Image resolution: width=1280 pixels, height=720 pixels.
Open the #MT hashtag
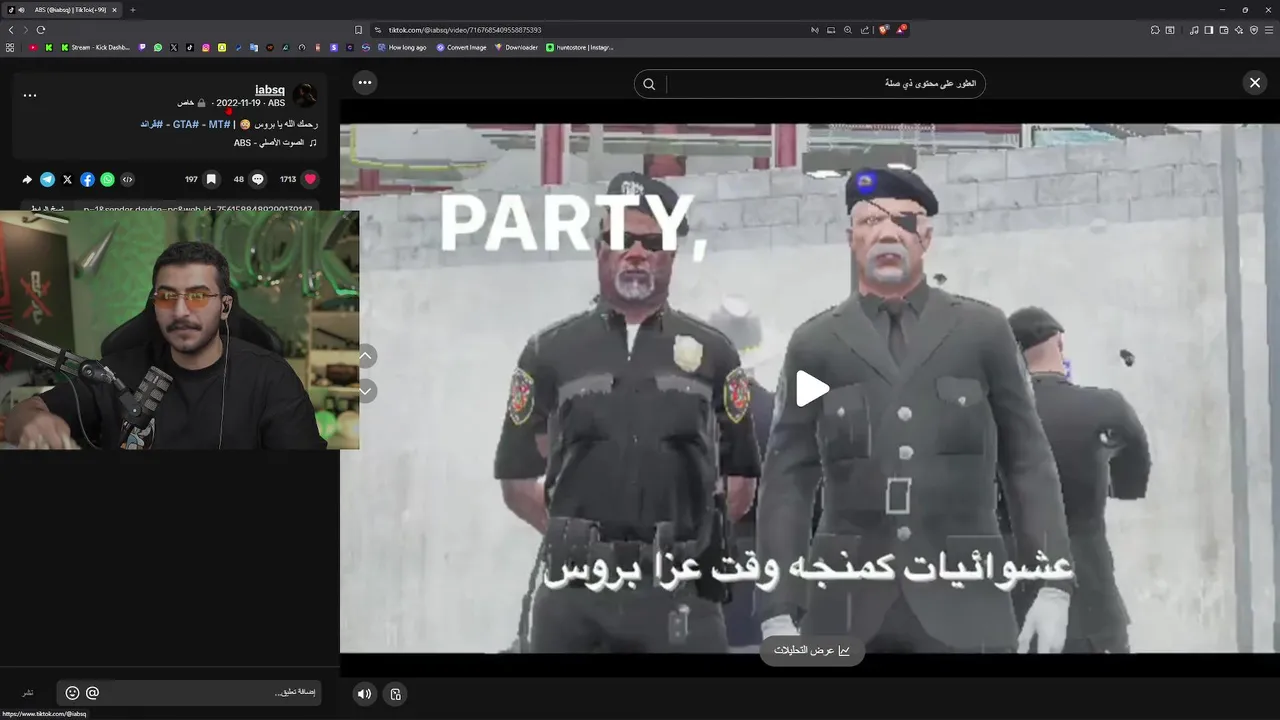pos(219,124)
